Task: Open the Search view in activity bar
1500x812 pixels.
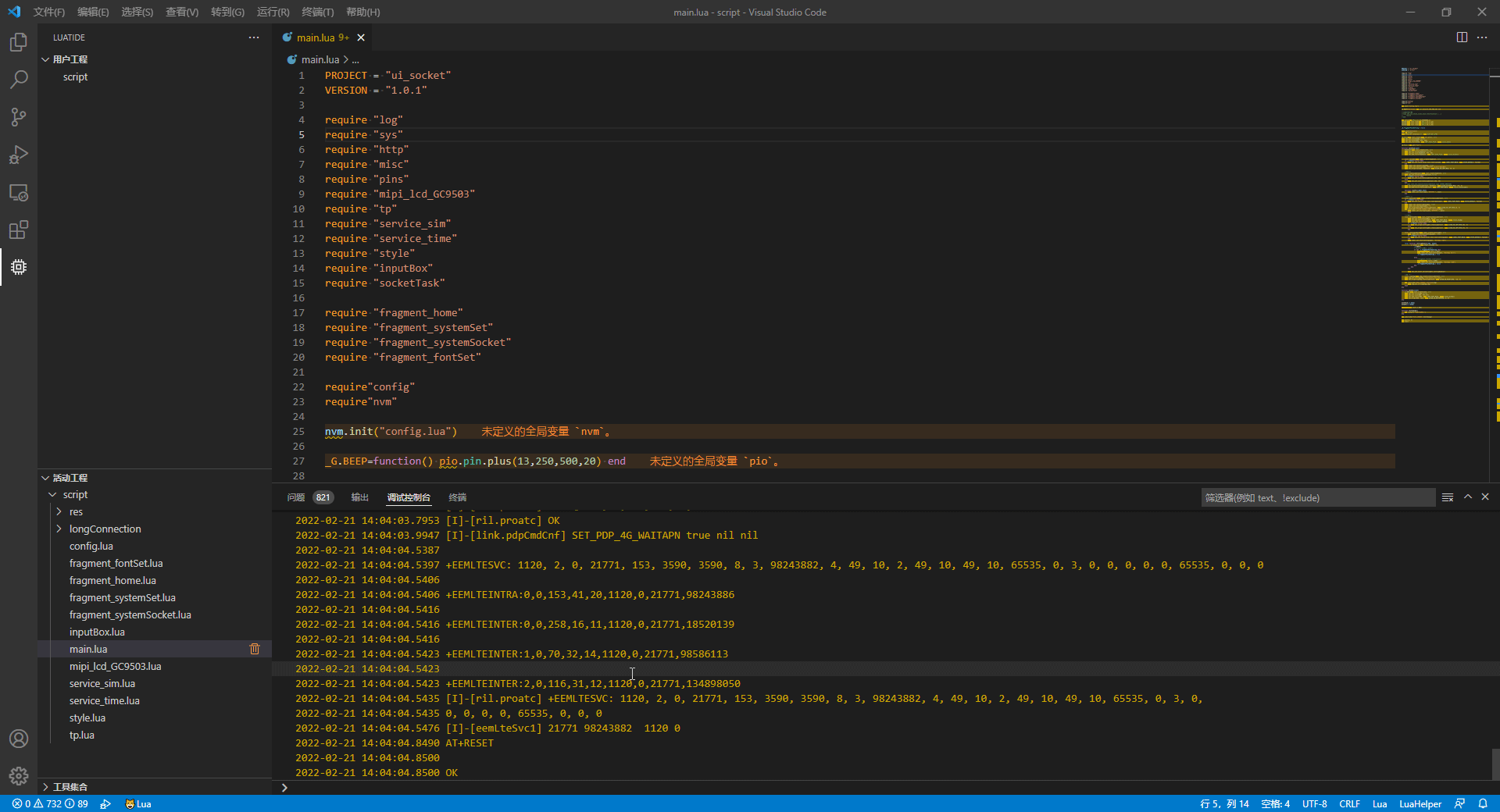Action: tap(19, 80)
